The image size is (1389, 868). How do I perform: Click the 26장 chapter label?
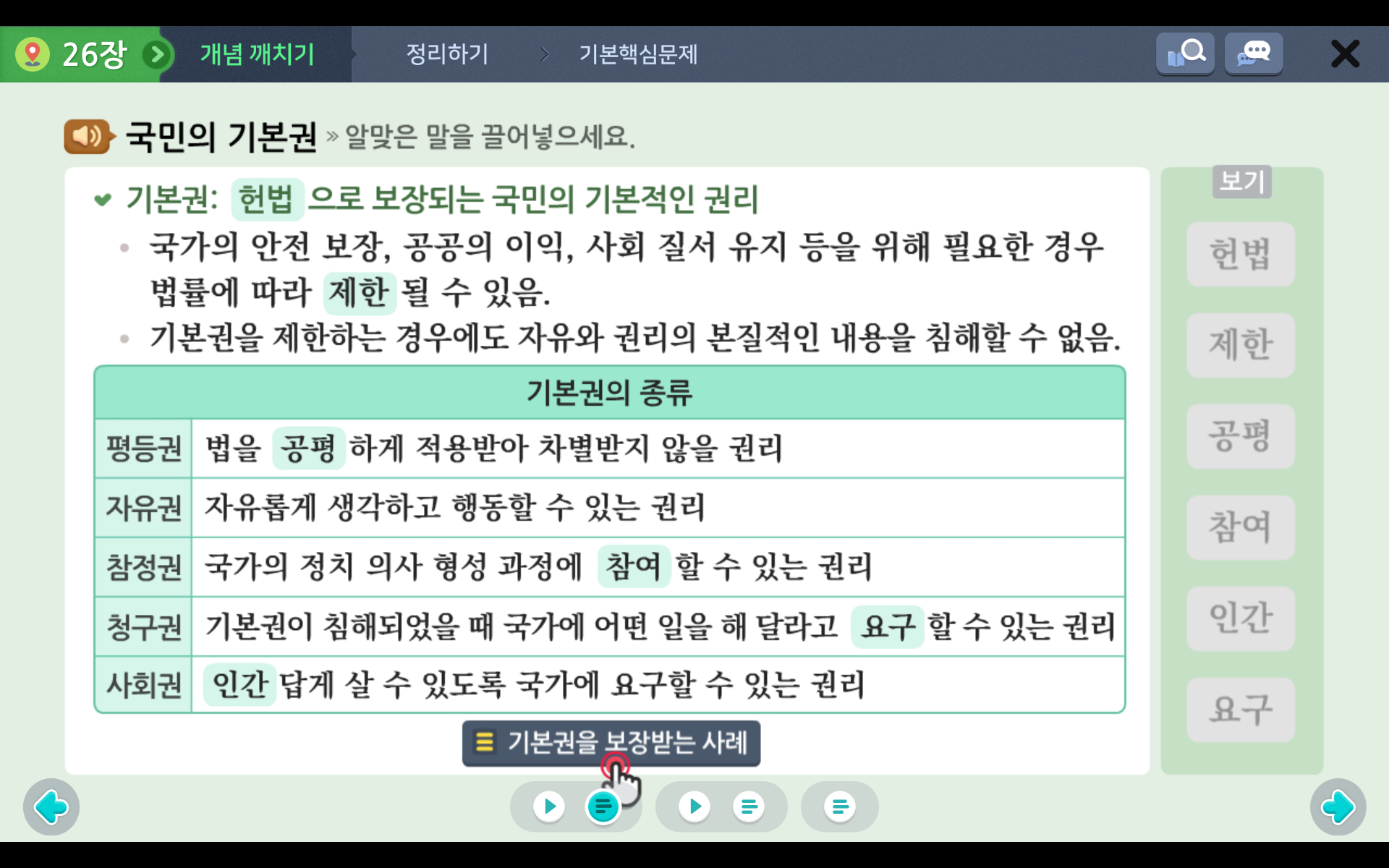point(95,54)
